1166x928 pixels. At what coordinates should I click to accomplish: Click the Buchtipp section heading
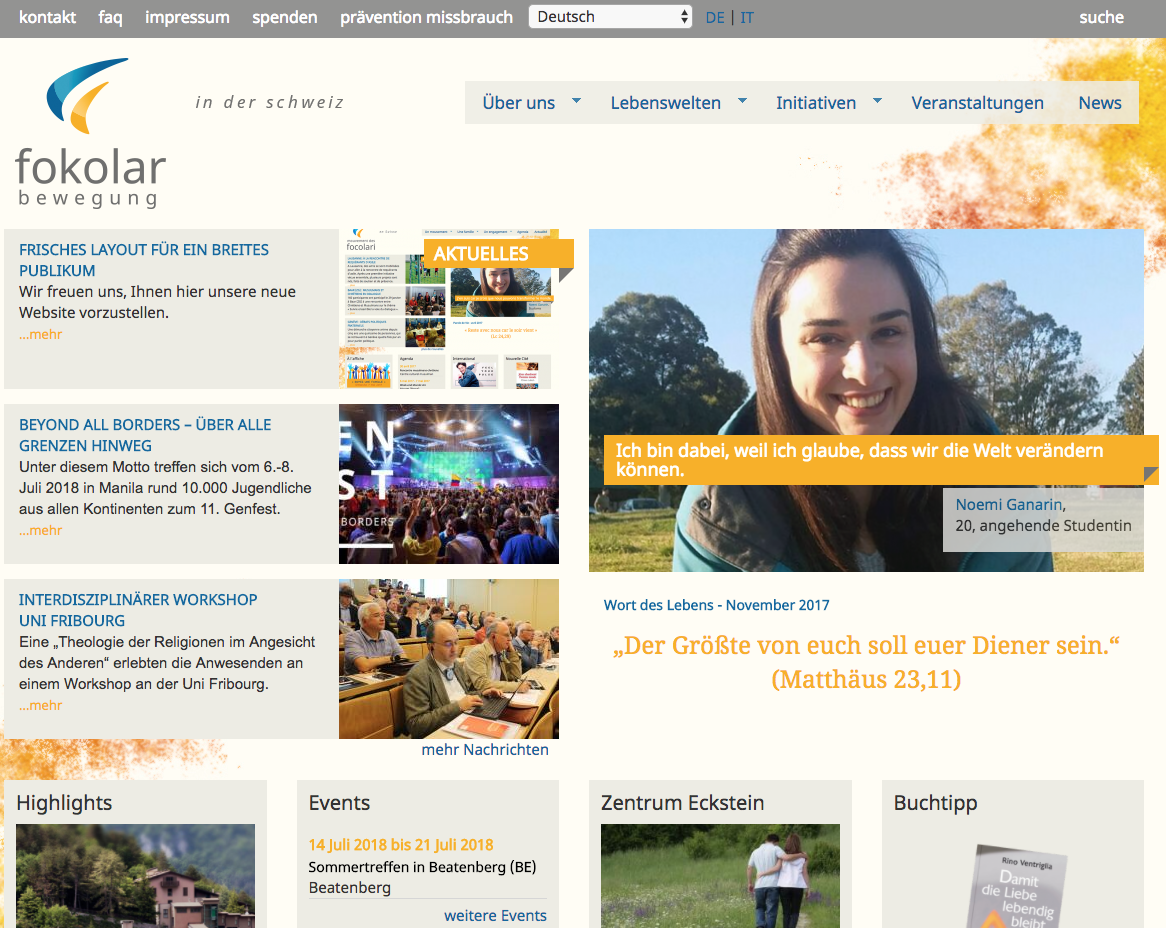click(935, 803)
